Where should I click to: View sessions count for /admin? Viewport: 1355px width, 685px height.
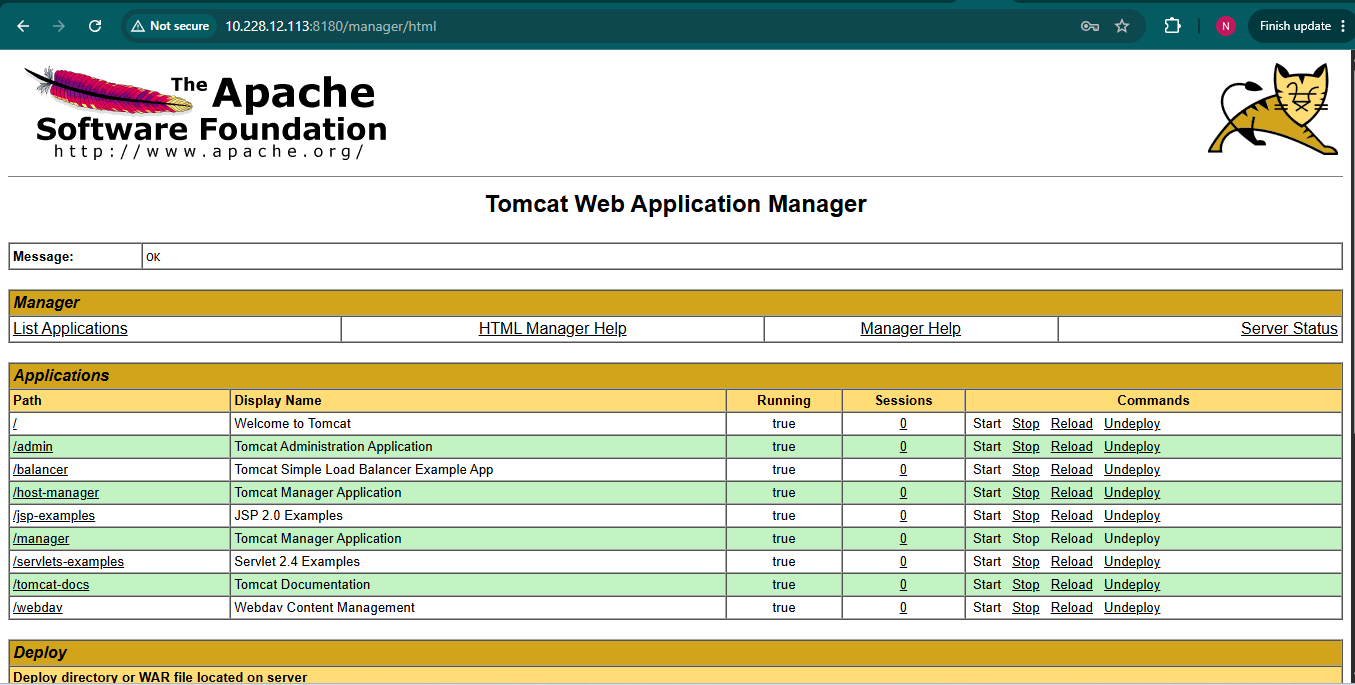(x=903, y=447)
